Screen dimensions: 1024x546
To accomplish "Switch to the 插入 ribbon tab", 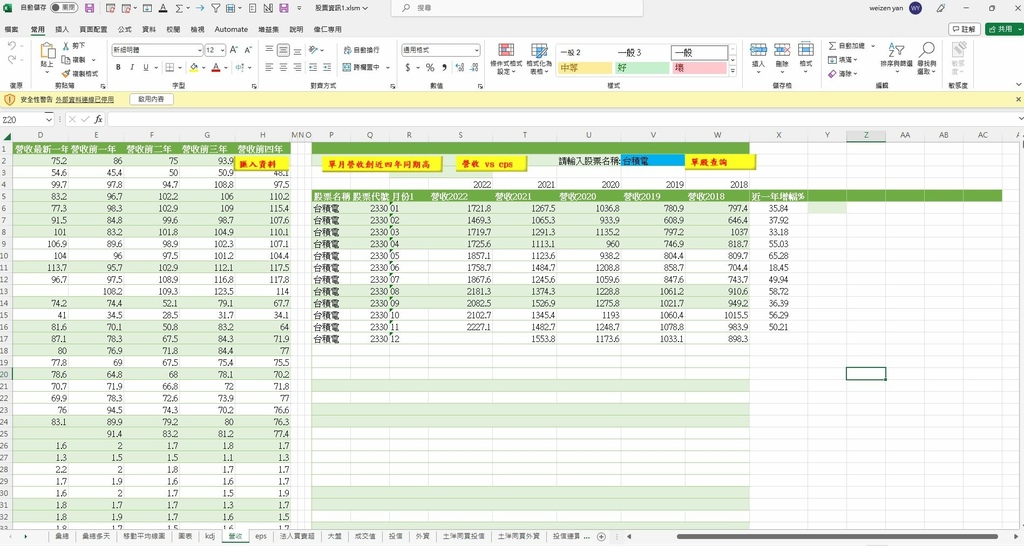I will click(62, 29).
